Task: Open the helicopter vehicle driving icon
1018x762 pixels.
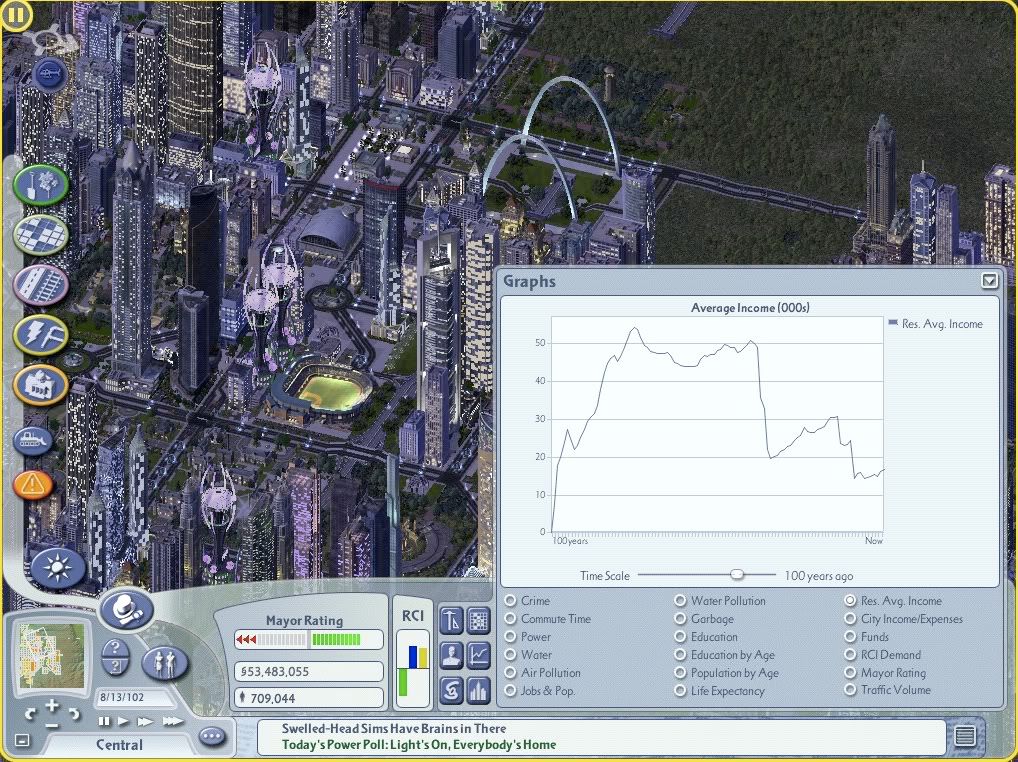Action: click(49, 75)
